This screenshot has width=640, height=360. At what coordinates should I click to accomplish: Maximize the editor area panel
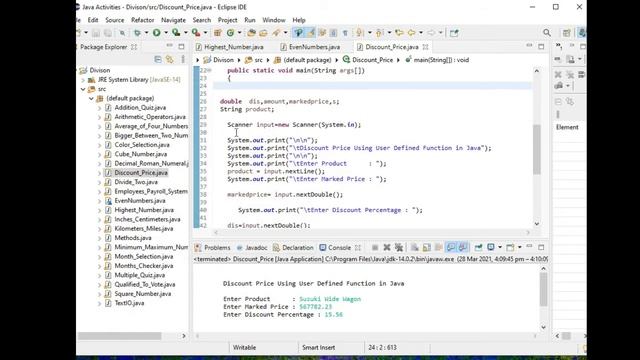(541, 47)
